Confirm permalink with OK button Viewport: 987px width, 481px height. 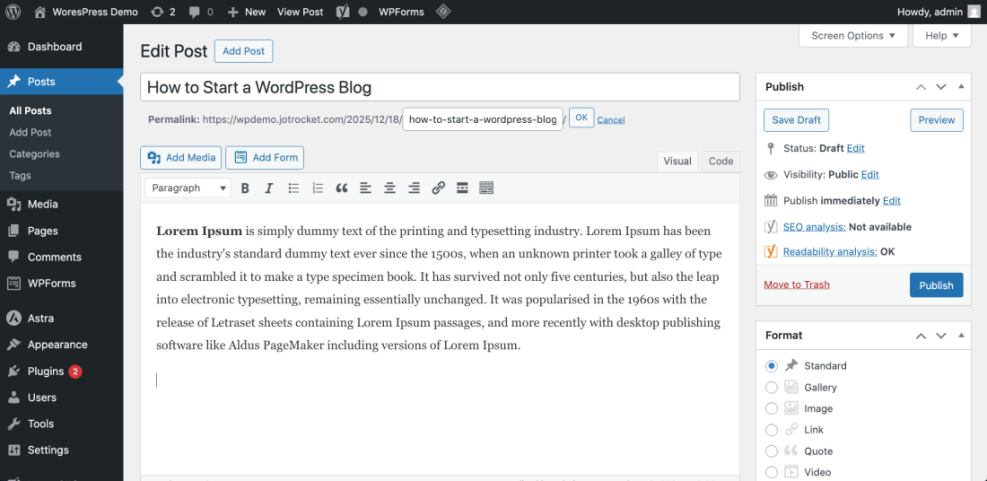582,118
